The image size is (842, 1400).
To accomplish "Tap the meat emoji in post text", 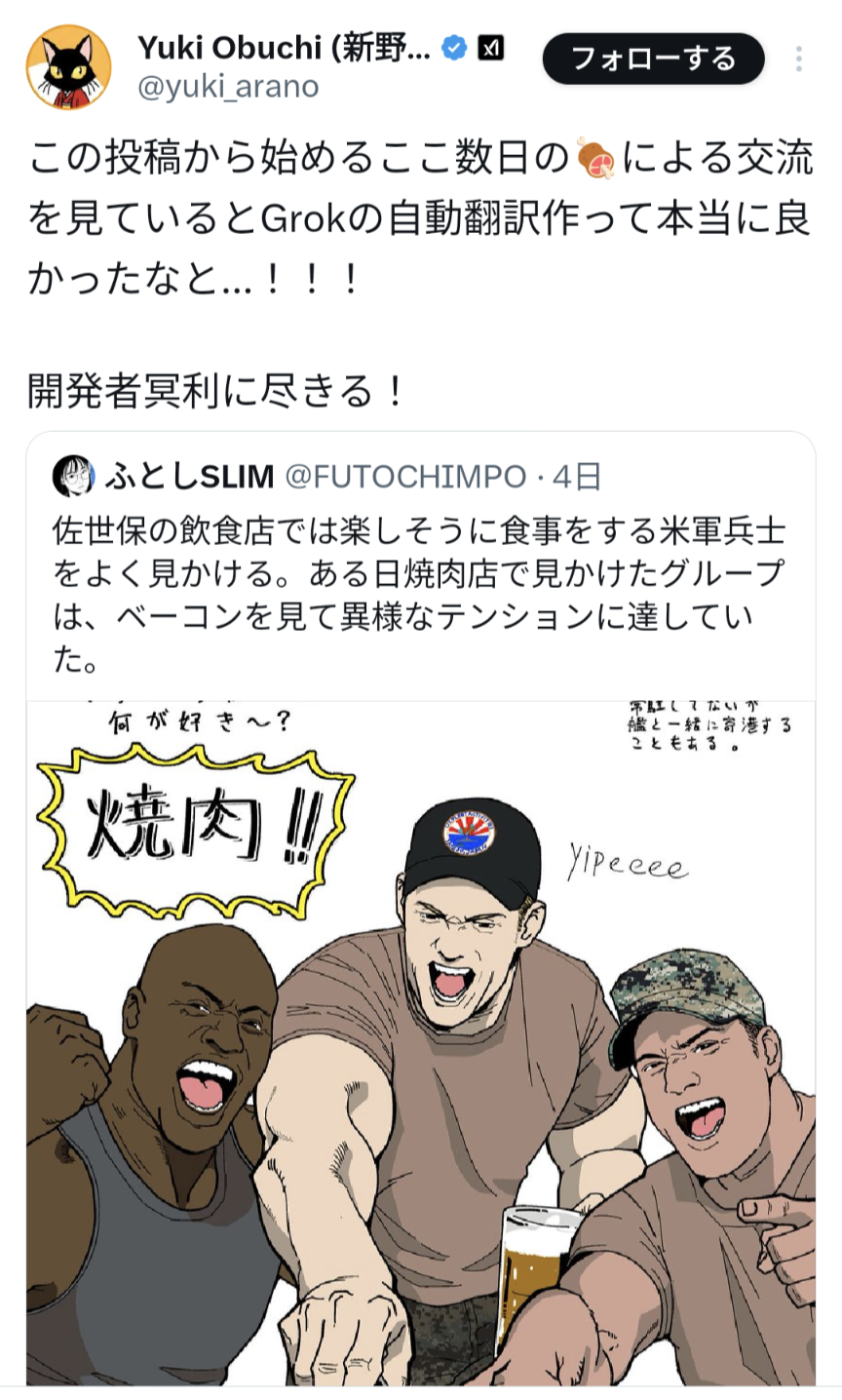I will coord(594,159).
